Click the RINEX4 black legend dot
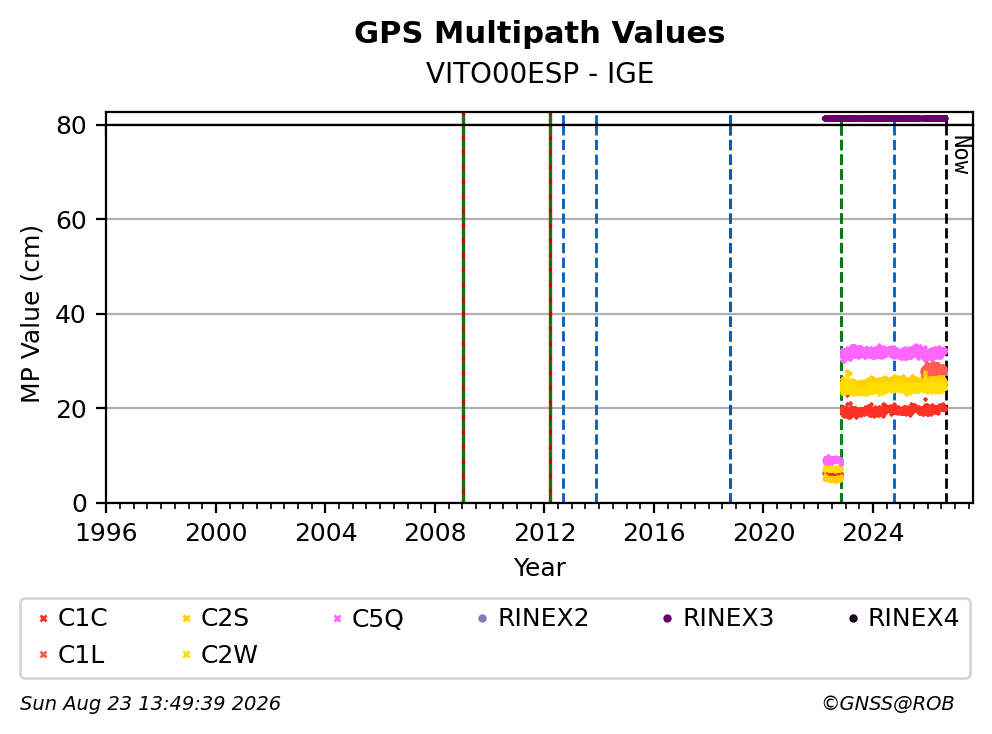The image size is (992, 734). tap(853, 618)
